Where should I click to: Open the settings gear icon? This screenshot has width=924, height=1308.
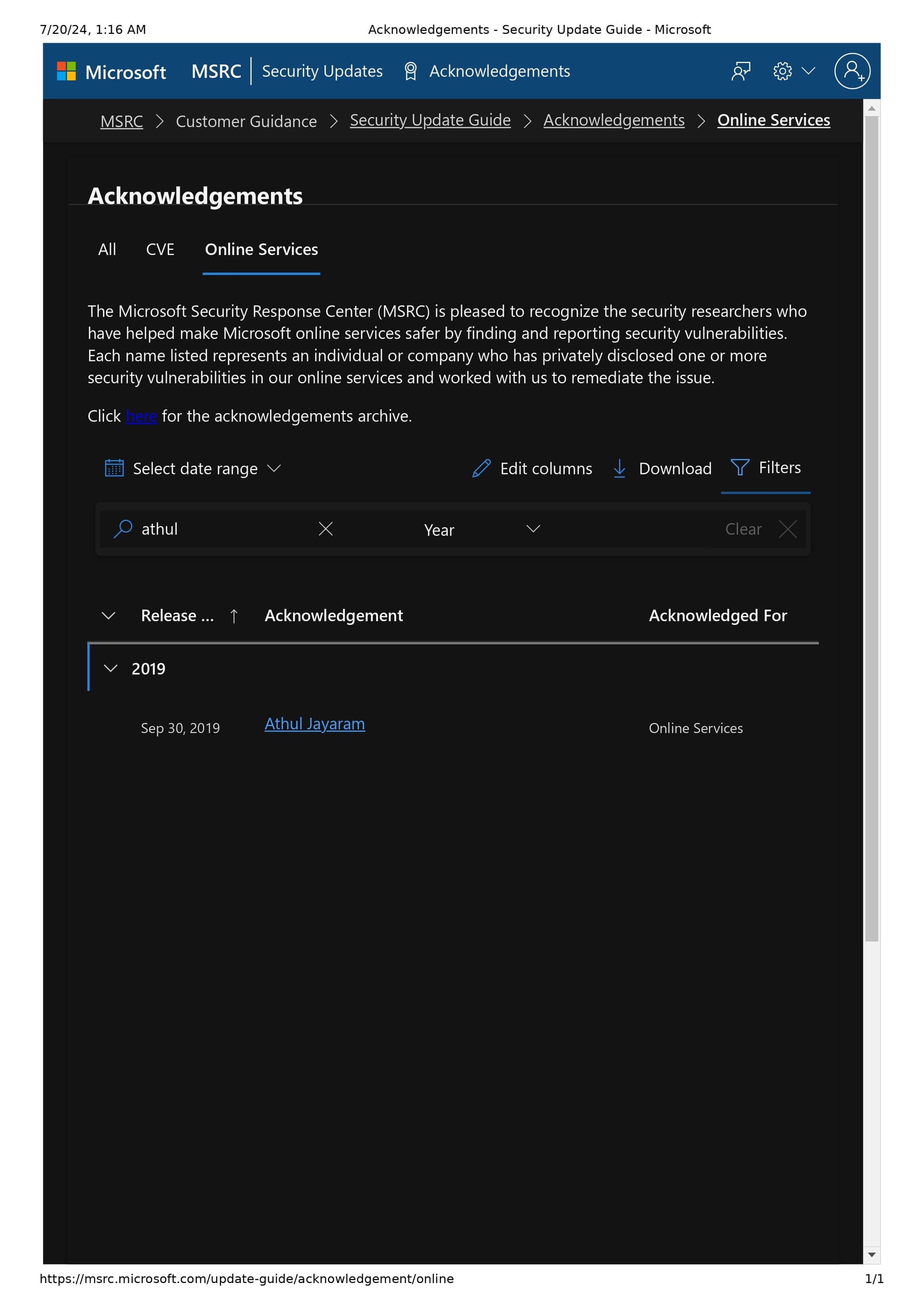click(x=782, y=71)
